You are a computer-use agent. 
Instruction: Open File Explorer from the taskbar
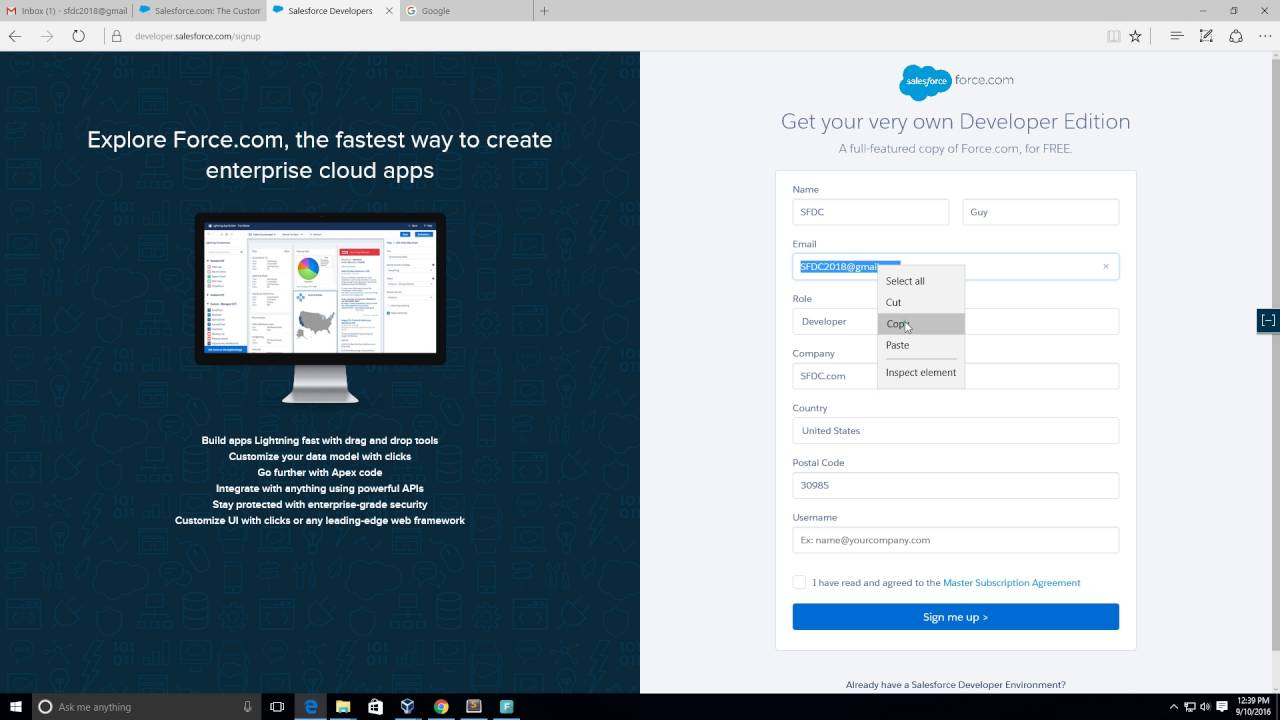coord(343,706)
